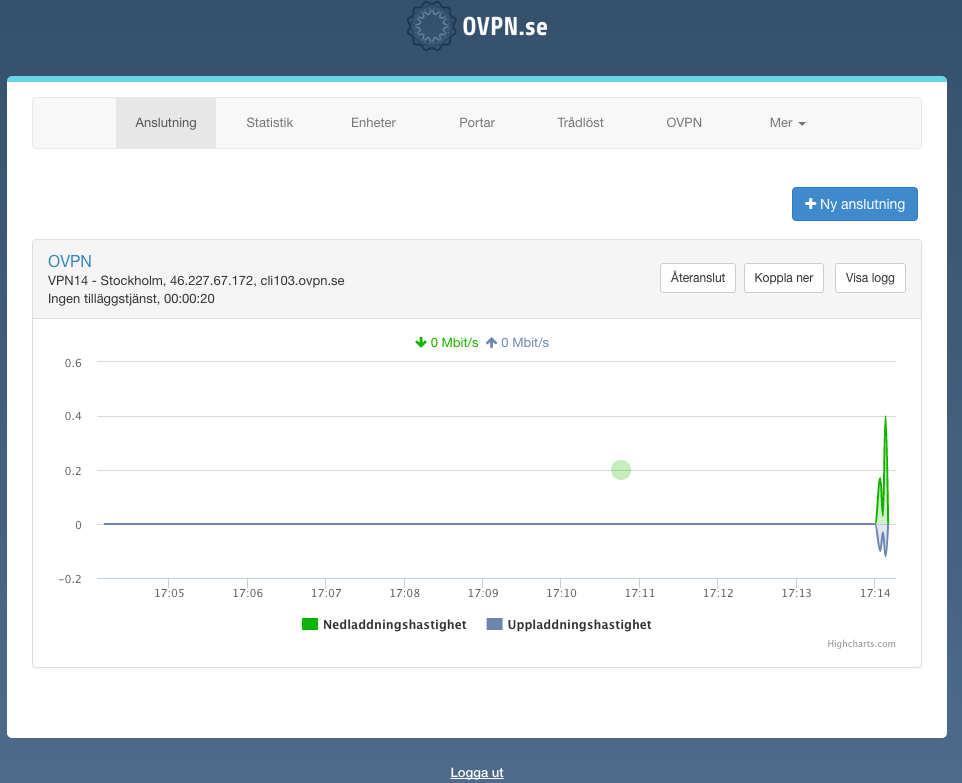
Task: Click the 17:14 time axis label
Action: coord(875,593)
